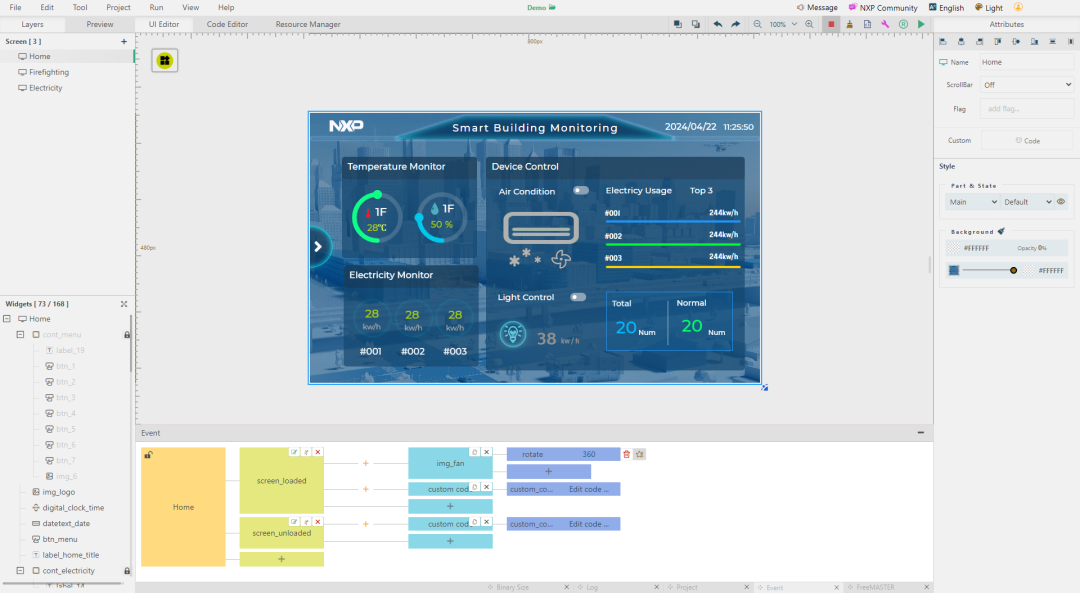1080x593 pixels.
Task: Open the NXP Community link
Action: tap(883, 8)
